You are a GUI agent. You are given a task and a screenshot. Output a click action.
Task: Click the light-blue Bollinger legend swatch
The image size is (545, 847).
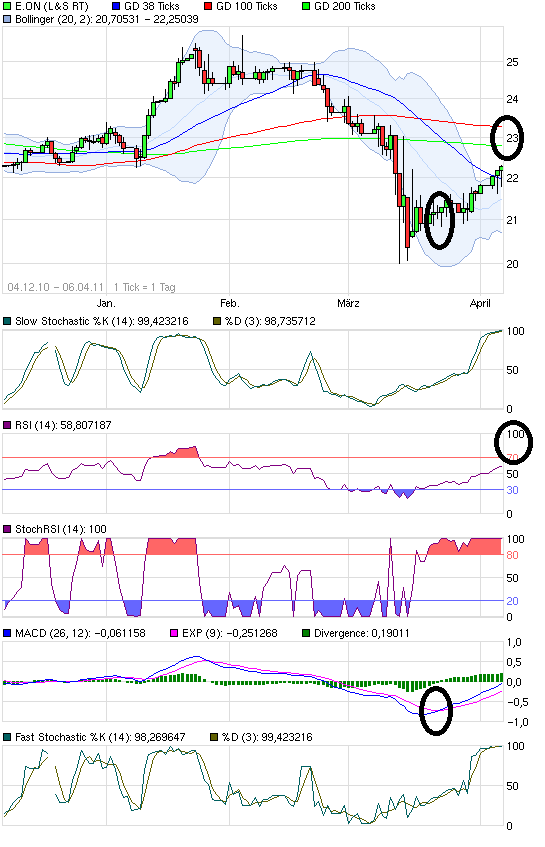tap(6, 19)
